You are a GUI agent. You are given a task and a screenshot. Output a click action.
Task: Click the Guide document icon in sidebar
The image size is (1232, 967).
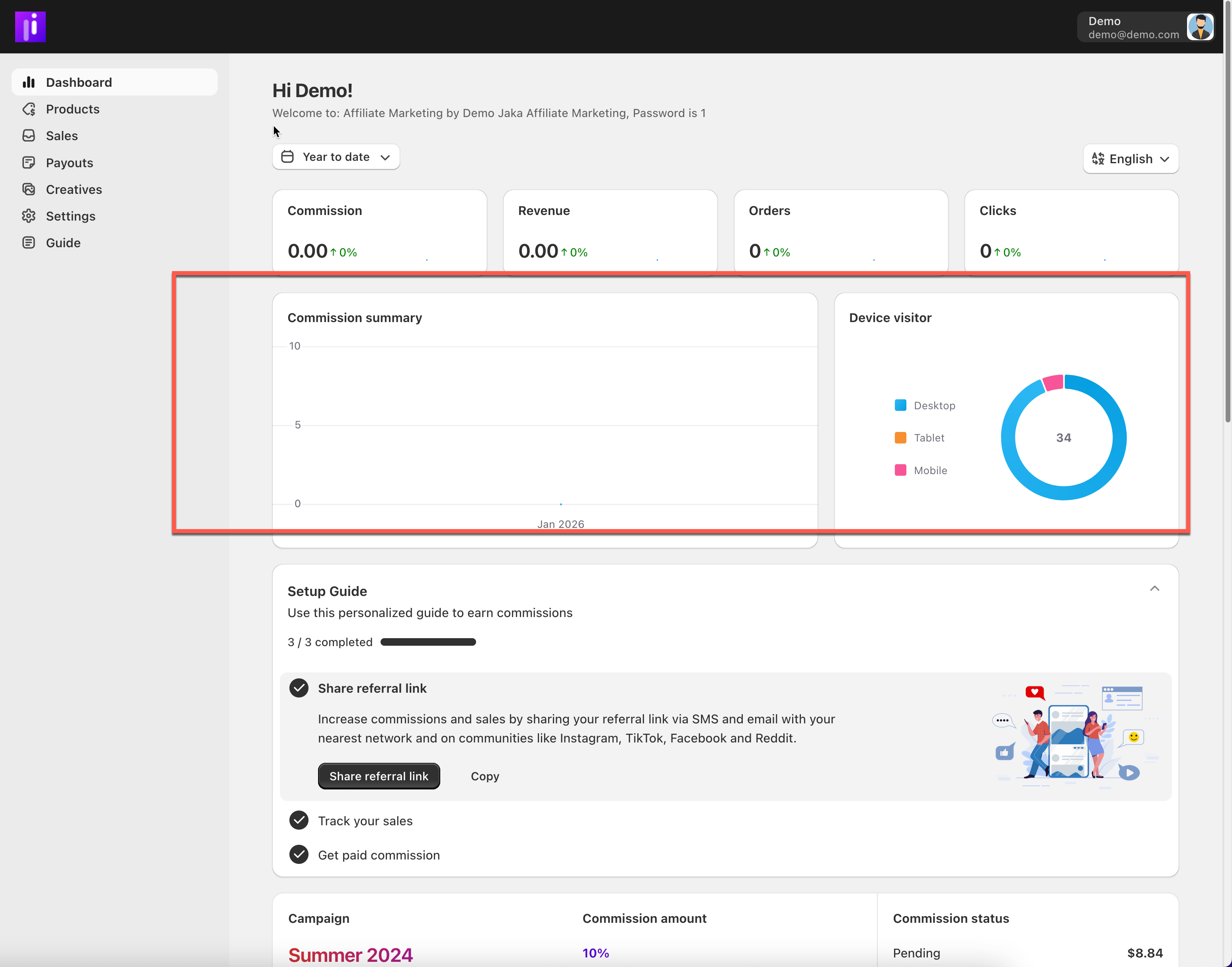click(29, 242)
